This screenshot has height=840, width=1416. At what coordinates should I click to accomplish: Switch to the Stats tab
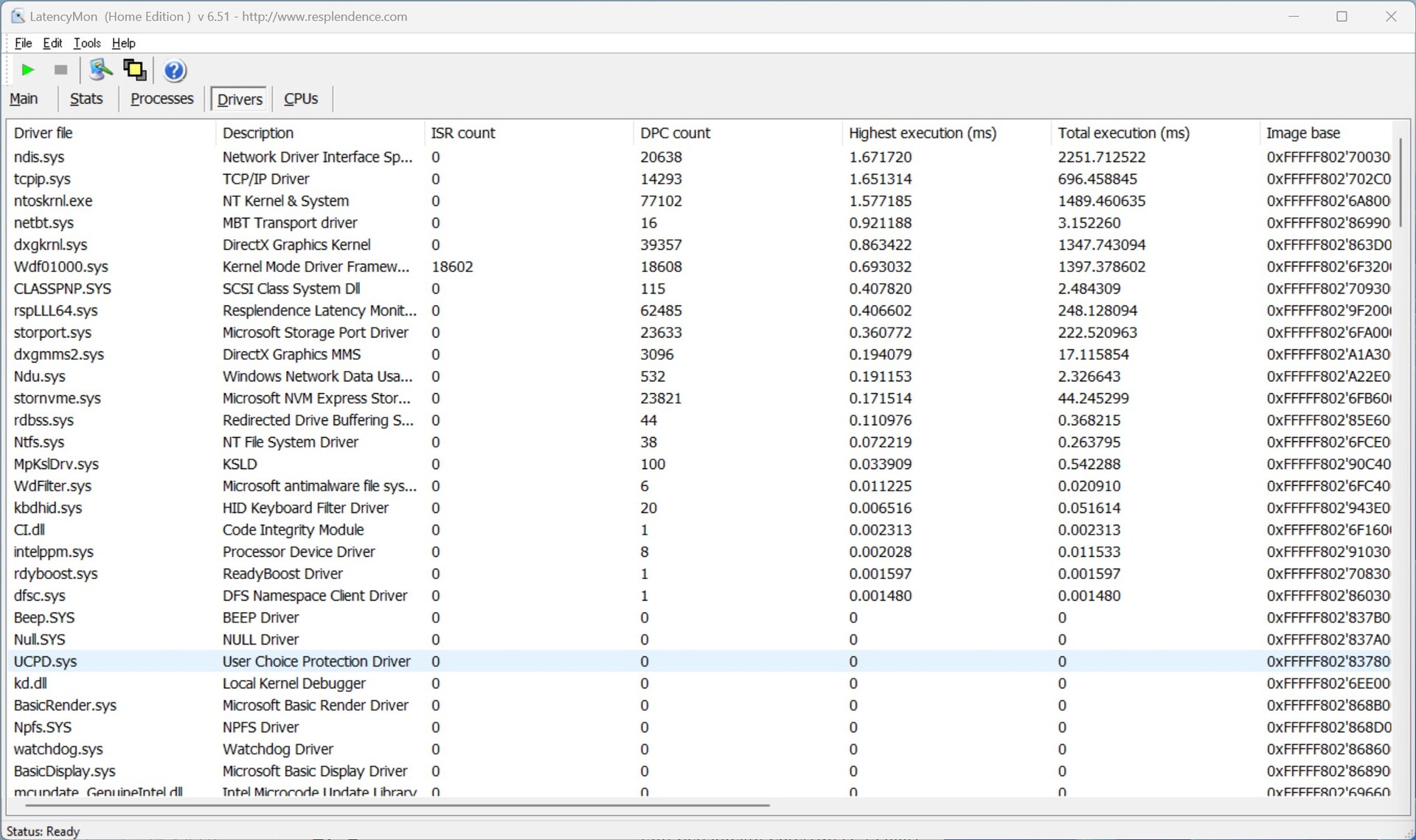(86, 99)
